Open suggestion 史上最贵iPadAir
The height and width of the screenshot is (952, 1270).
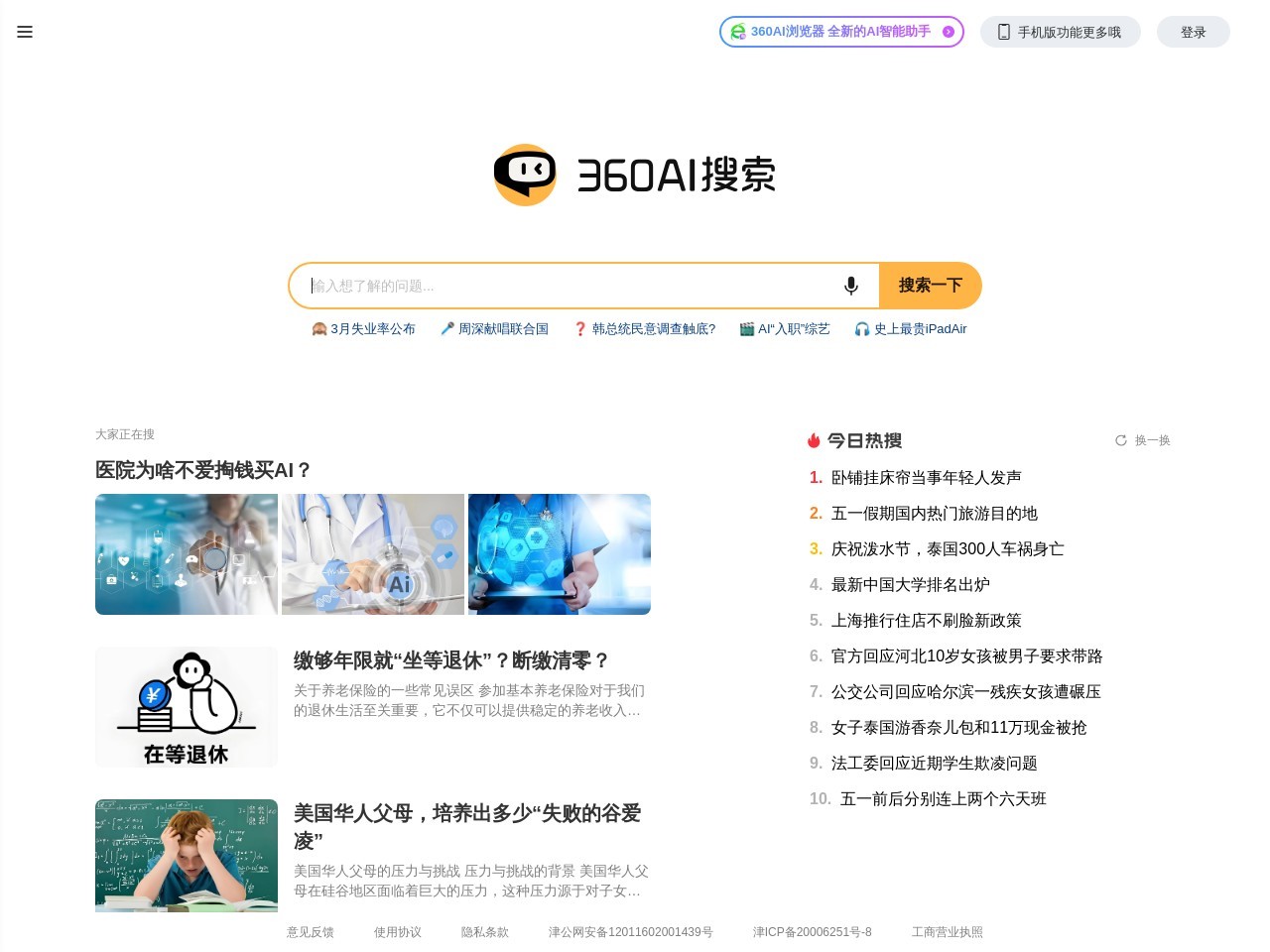(911, 329)
